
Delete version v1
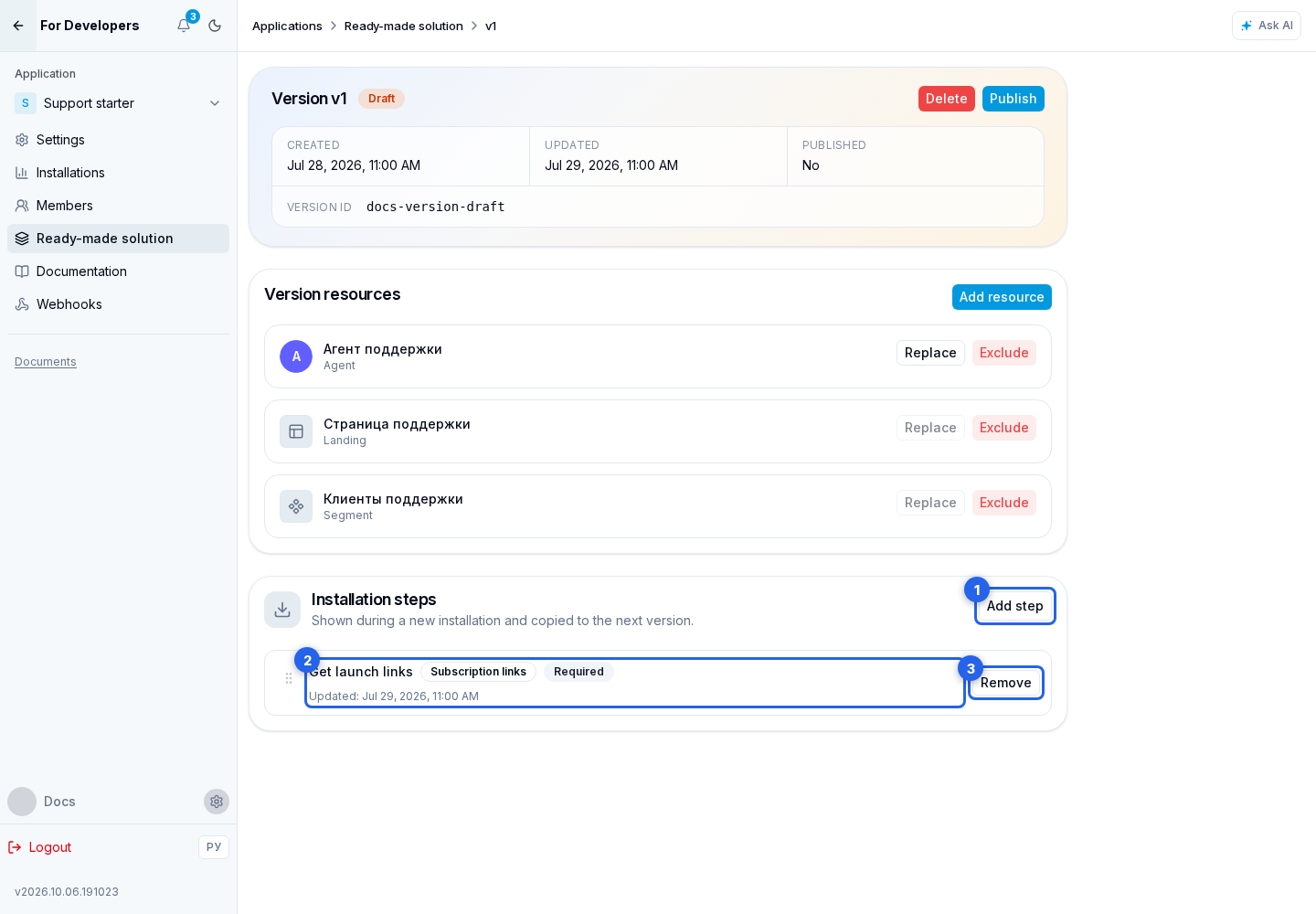pos(947,99)
